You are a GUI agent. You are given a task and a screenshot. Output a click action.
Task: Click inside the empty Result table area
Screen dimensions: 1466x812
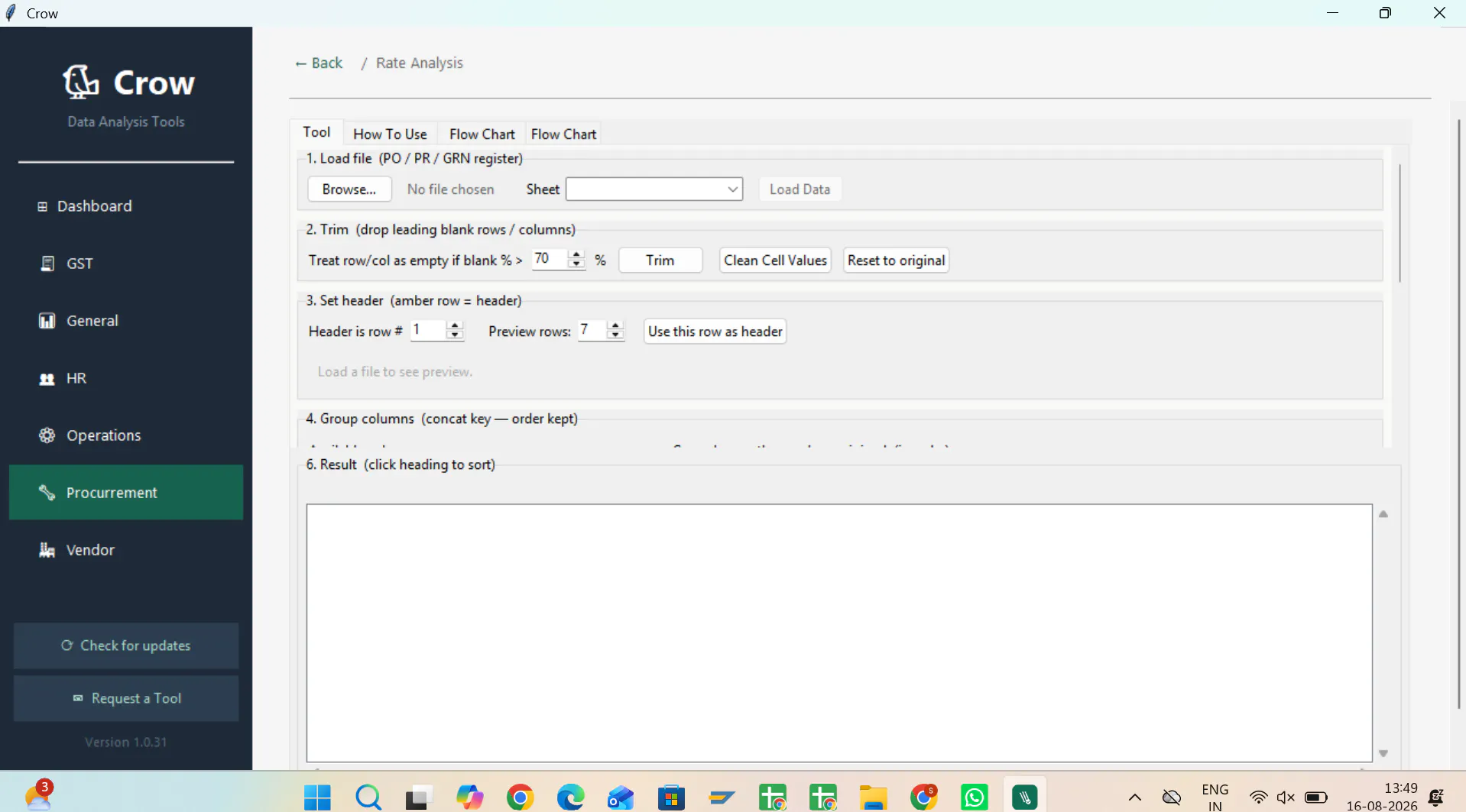[x=839, y=632]
